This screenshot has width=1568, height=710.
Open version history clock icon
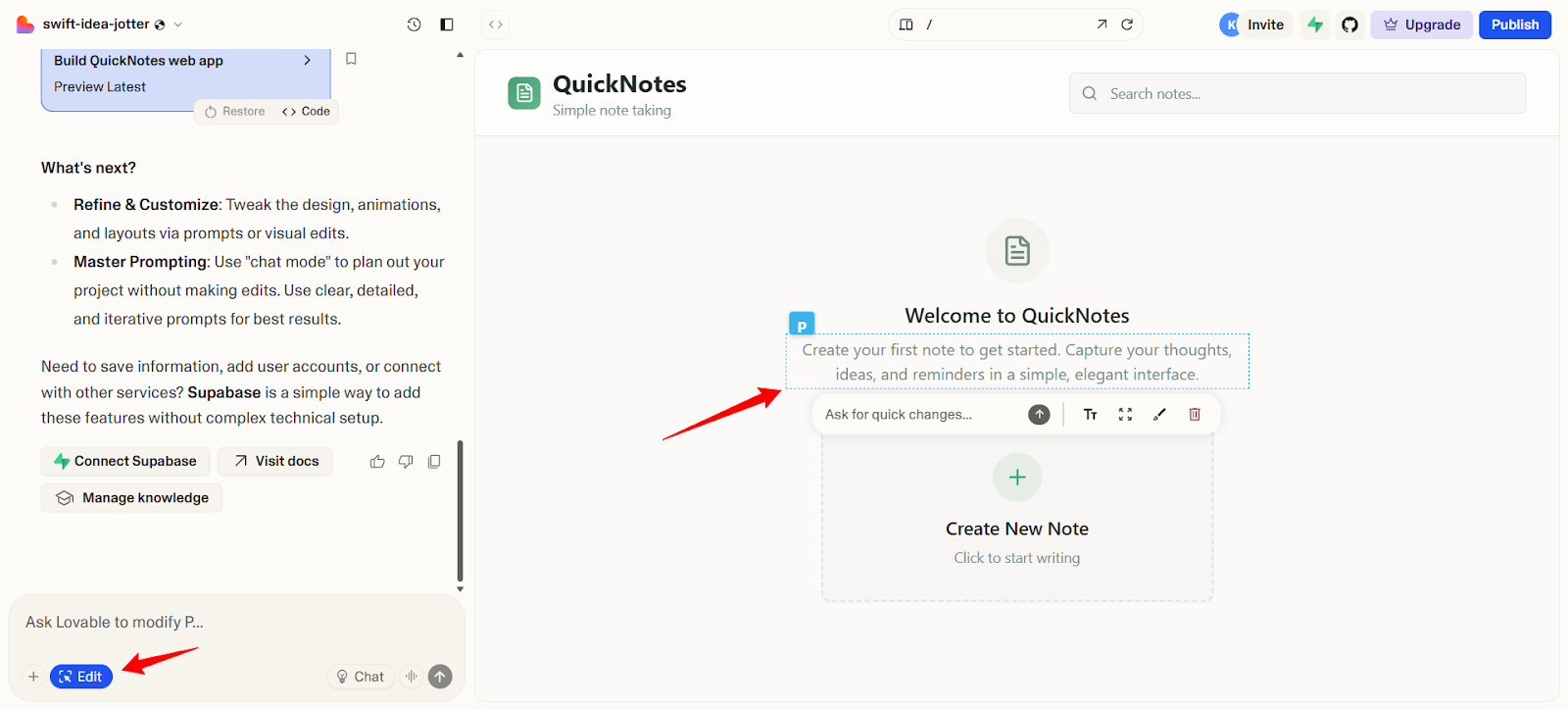pos(414,25)
